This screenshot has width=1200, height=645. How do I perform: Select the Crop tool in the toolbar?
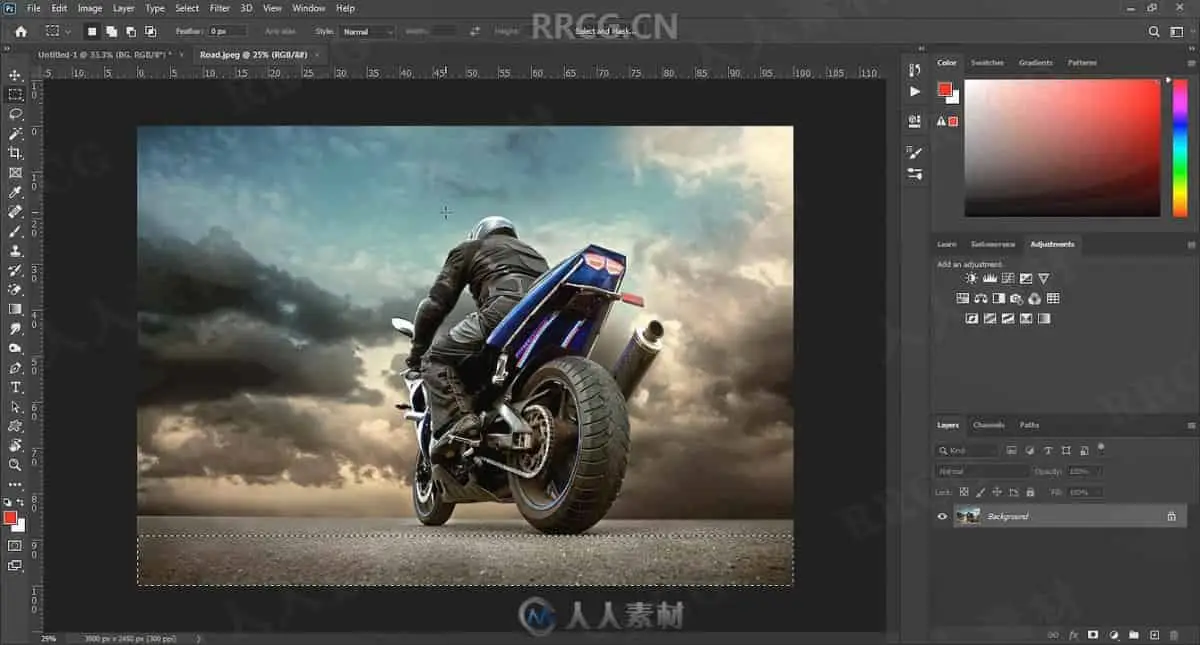[15, 153]
